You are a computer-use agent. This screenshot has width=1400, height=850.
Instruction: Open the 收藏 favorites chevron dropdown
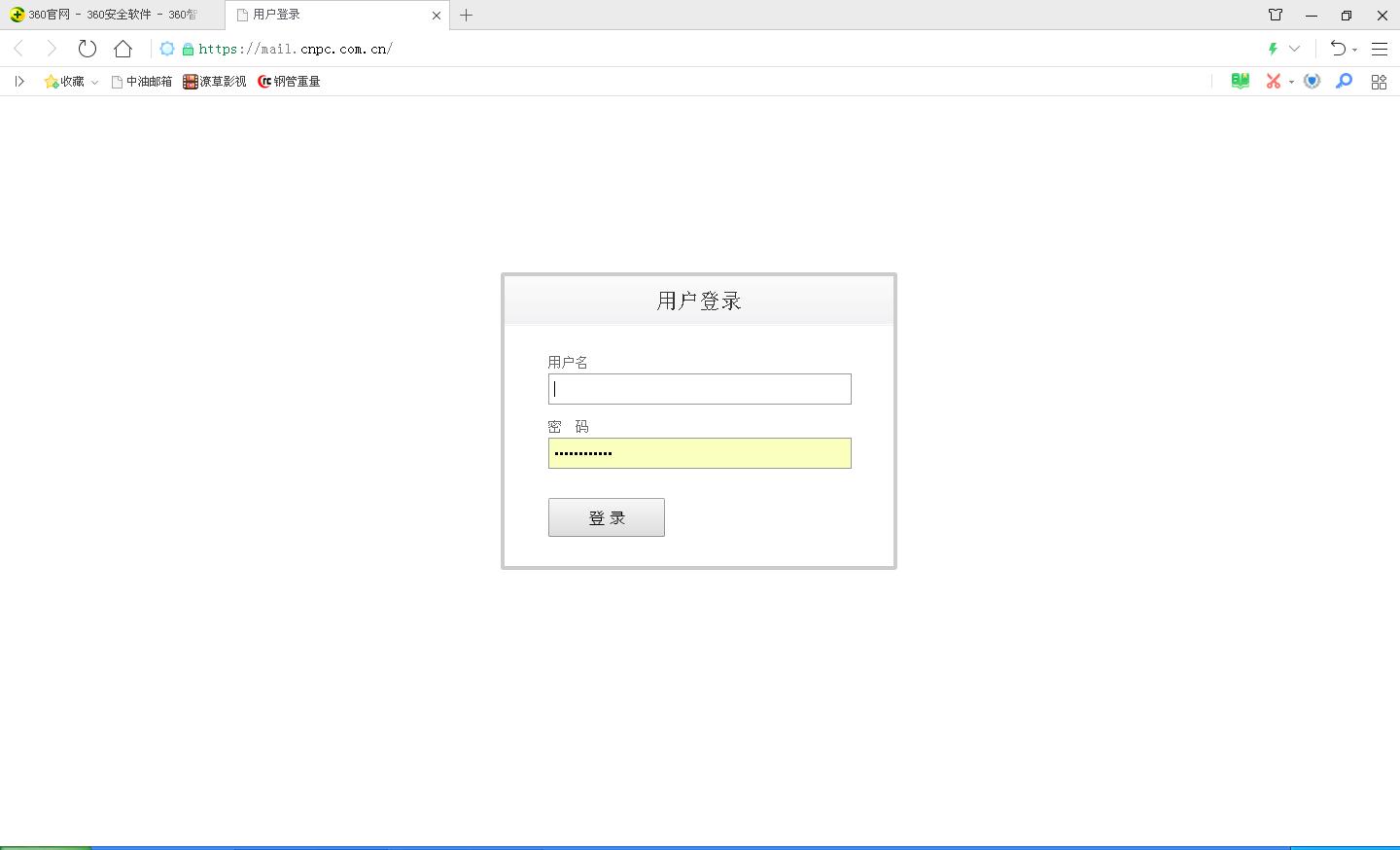tap(94, 82)
